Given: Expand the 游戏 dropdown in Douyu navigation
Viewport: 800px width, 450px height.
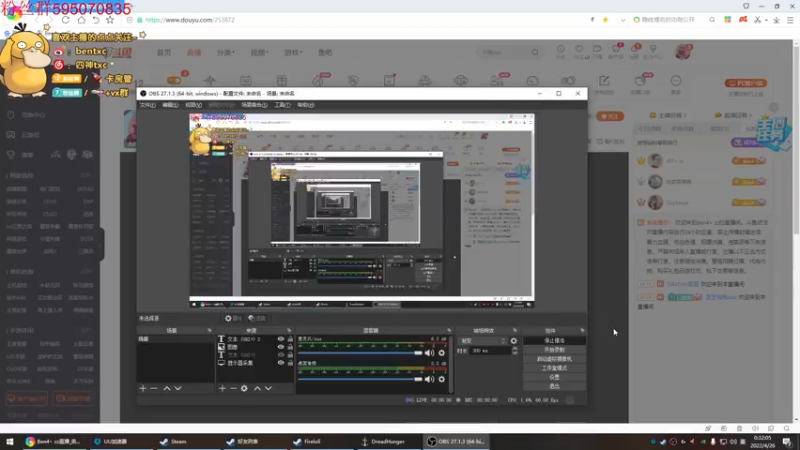Looking at the screenshot, I should (293, 52).
